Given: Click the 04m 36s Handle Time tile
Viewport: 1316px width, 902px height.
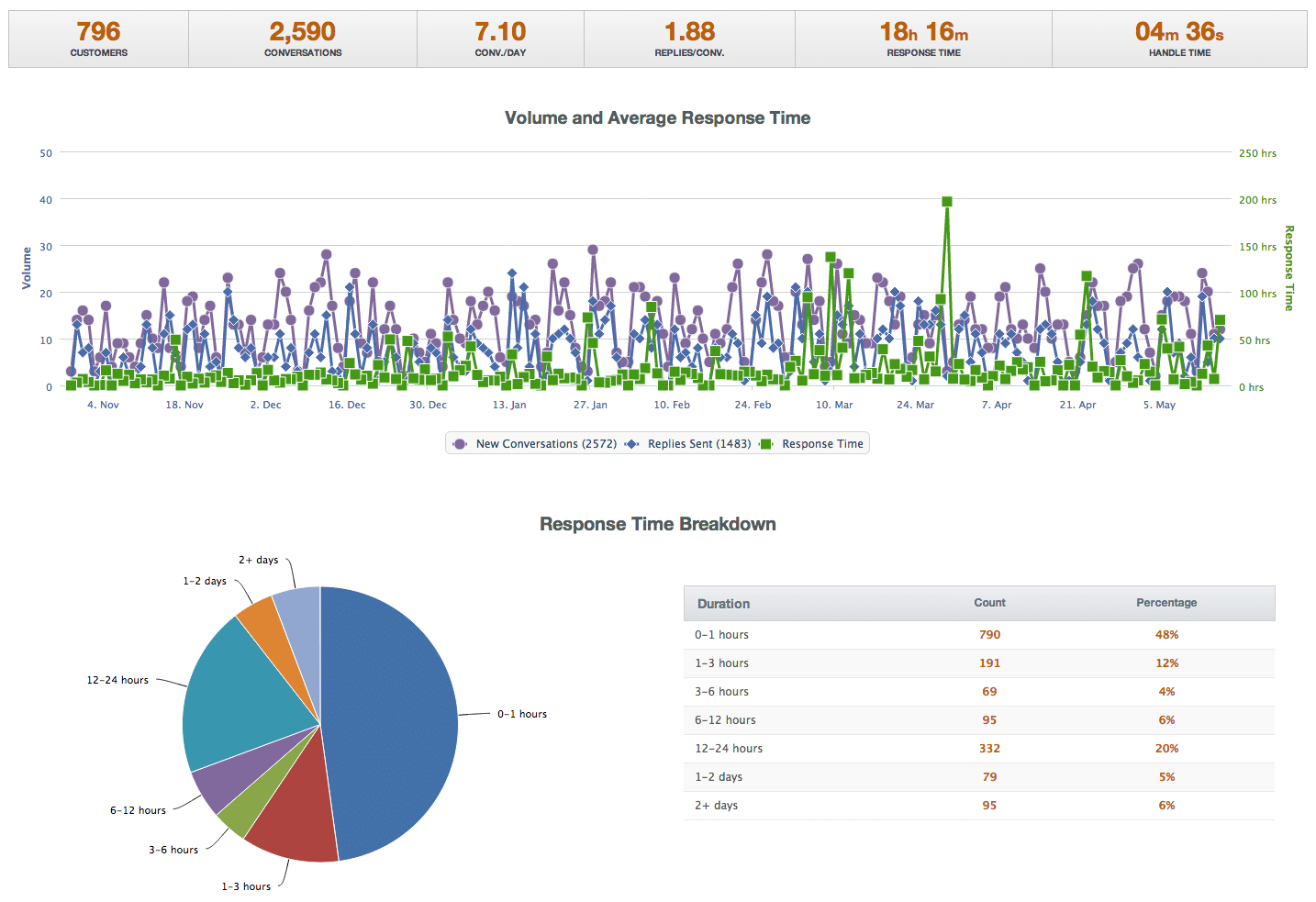Looking at the screenshot, I should [1179, 39].
